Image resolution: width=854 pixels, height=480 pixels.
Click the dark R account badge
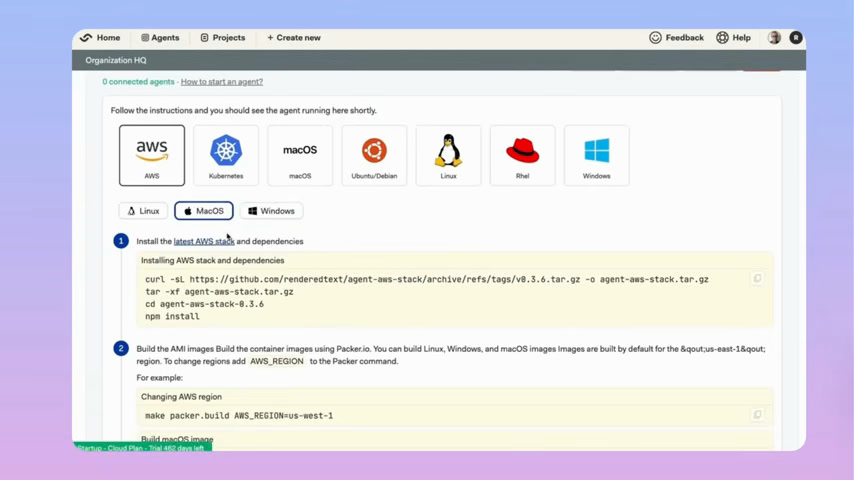(796, 38)
